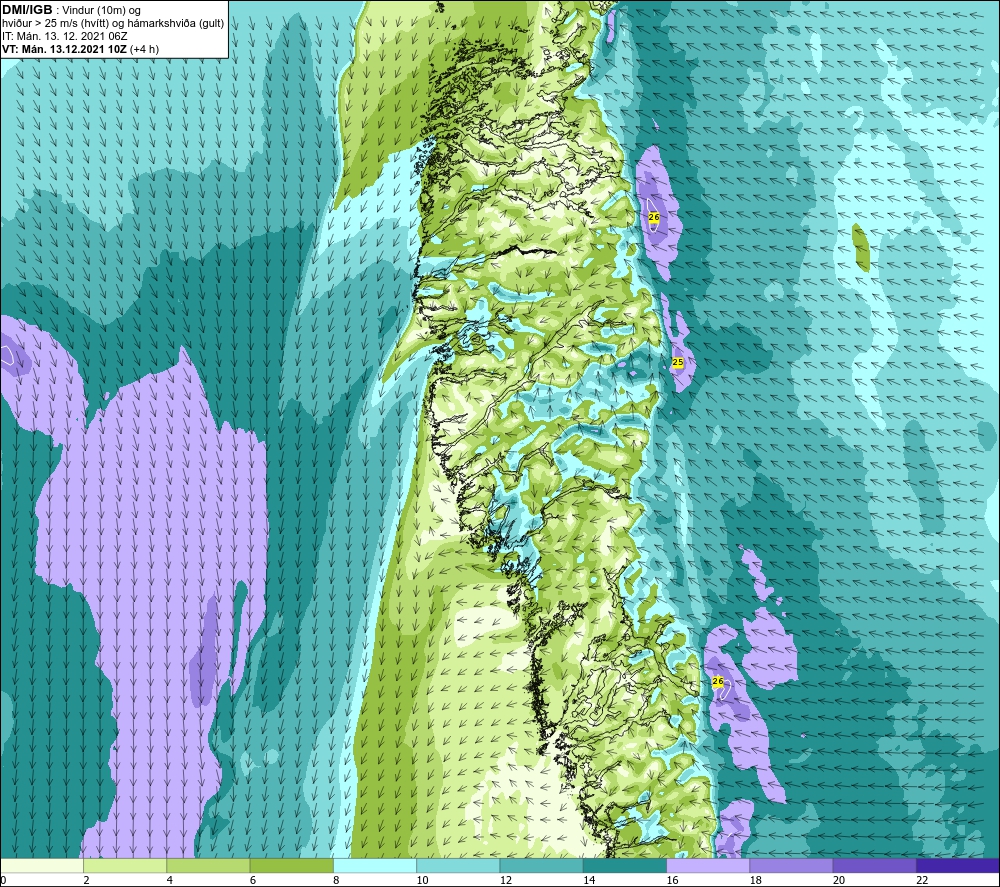
Task: Click the 12-14 m/s teal swatch
Action: click(541, 865)
